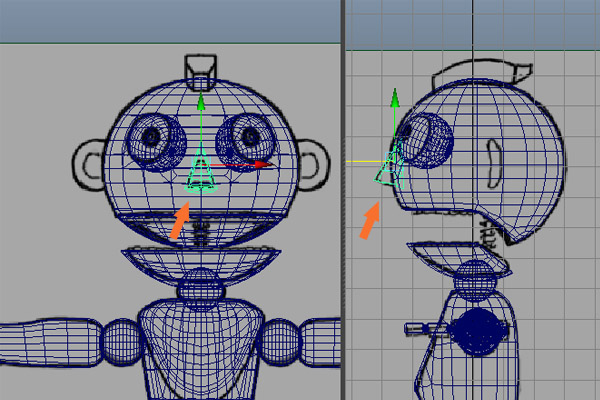Select the dense chest sphere in side view

click(x=477, y=331)
